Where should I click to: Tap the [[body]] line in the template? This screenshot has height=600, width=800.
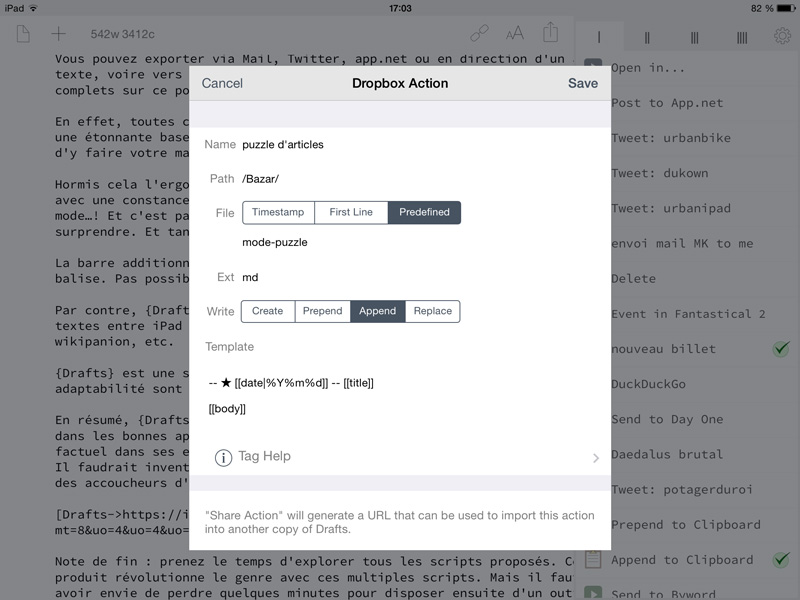[227, 409]
